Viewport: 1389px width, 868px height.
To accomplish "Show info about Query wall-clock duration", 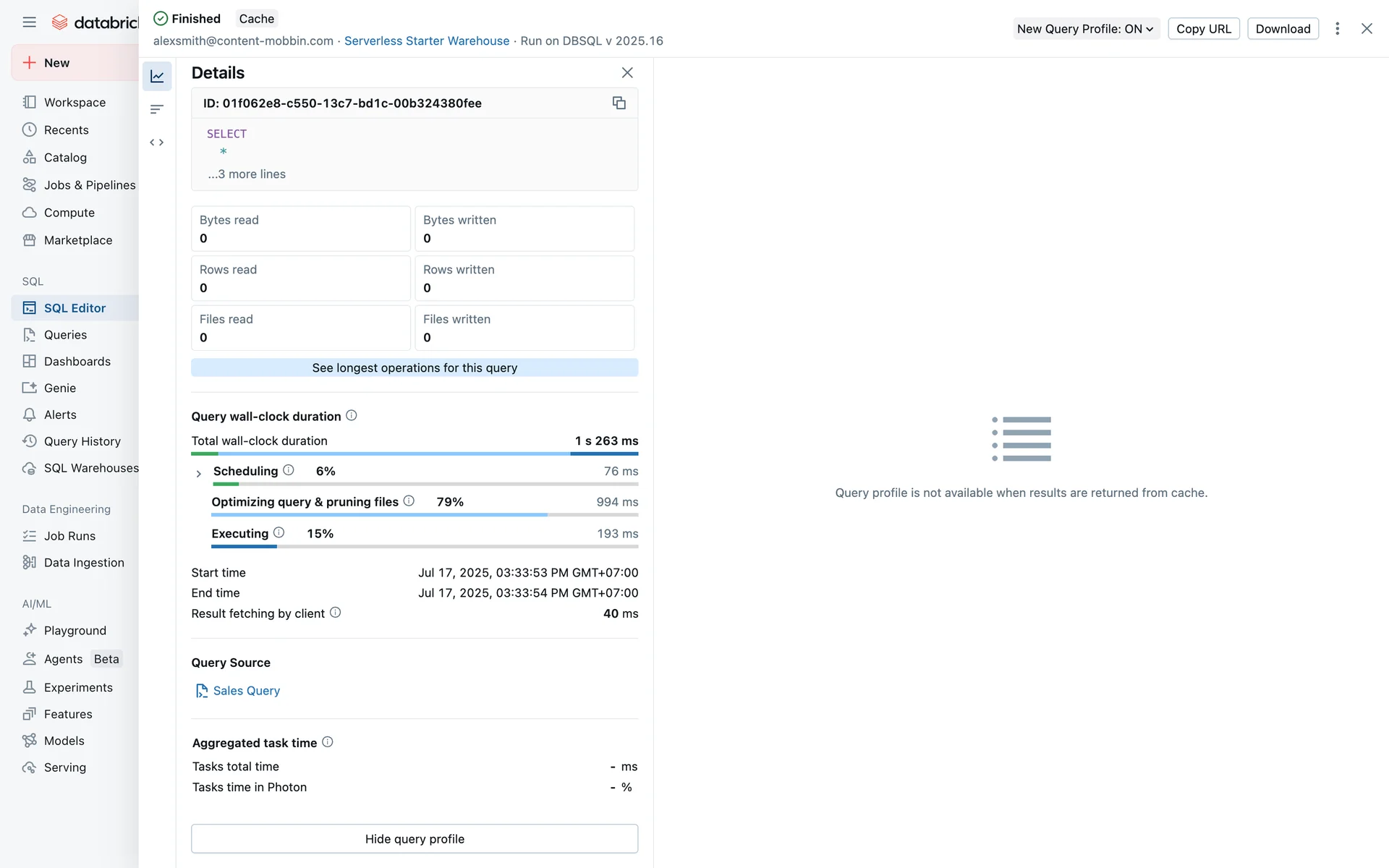I will [352, 416].
